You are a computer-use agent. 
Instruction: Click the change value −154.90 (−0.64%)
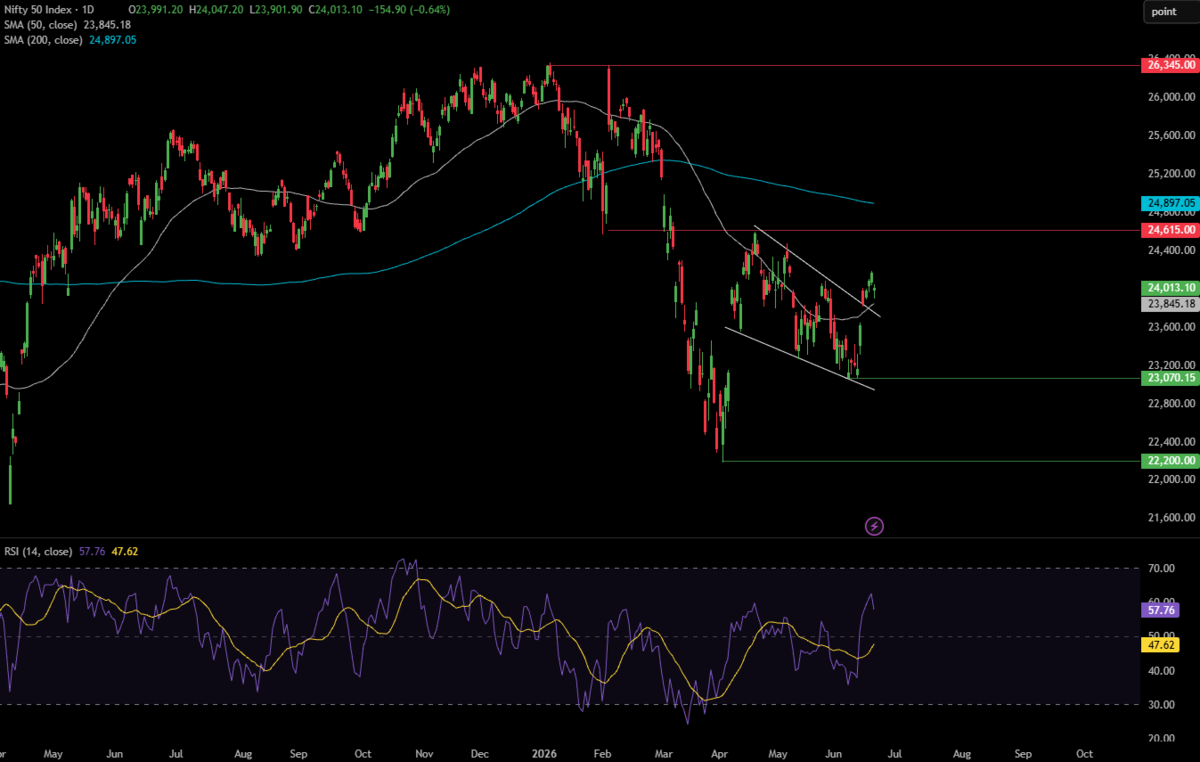[x=408, y=10]
